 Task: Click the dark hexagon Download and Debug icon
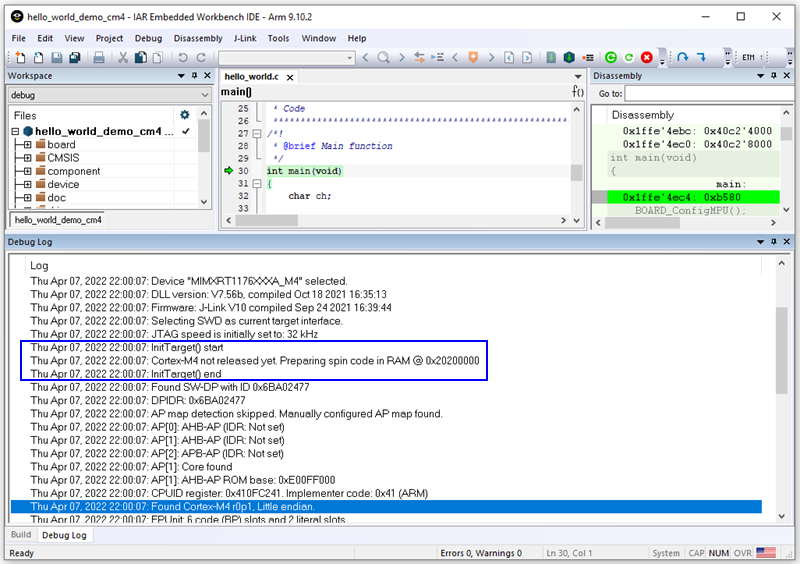pos(569,57)
